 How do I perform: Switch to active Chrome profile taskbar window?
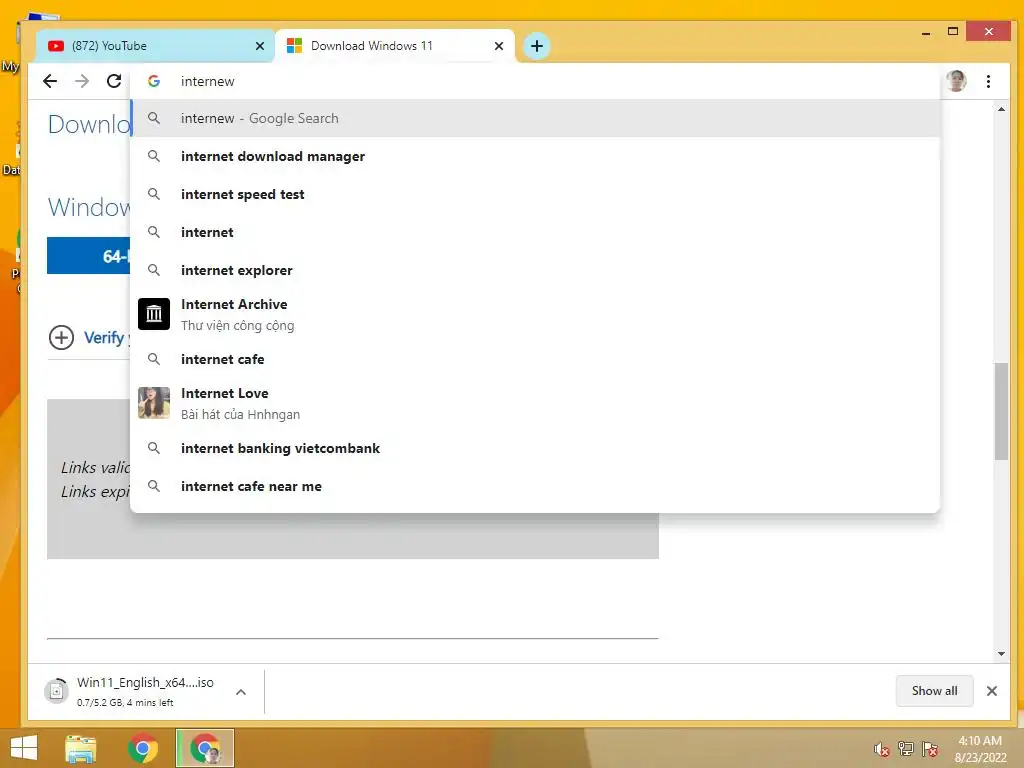pos(205,748)
